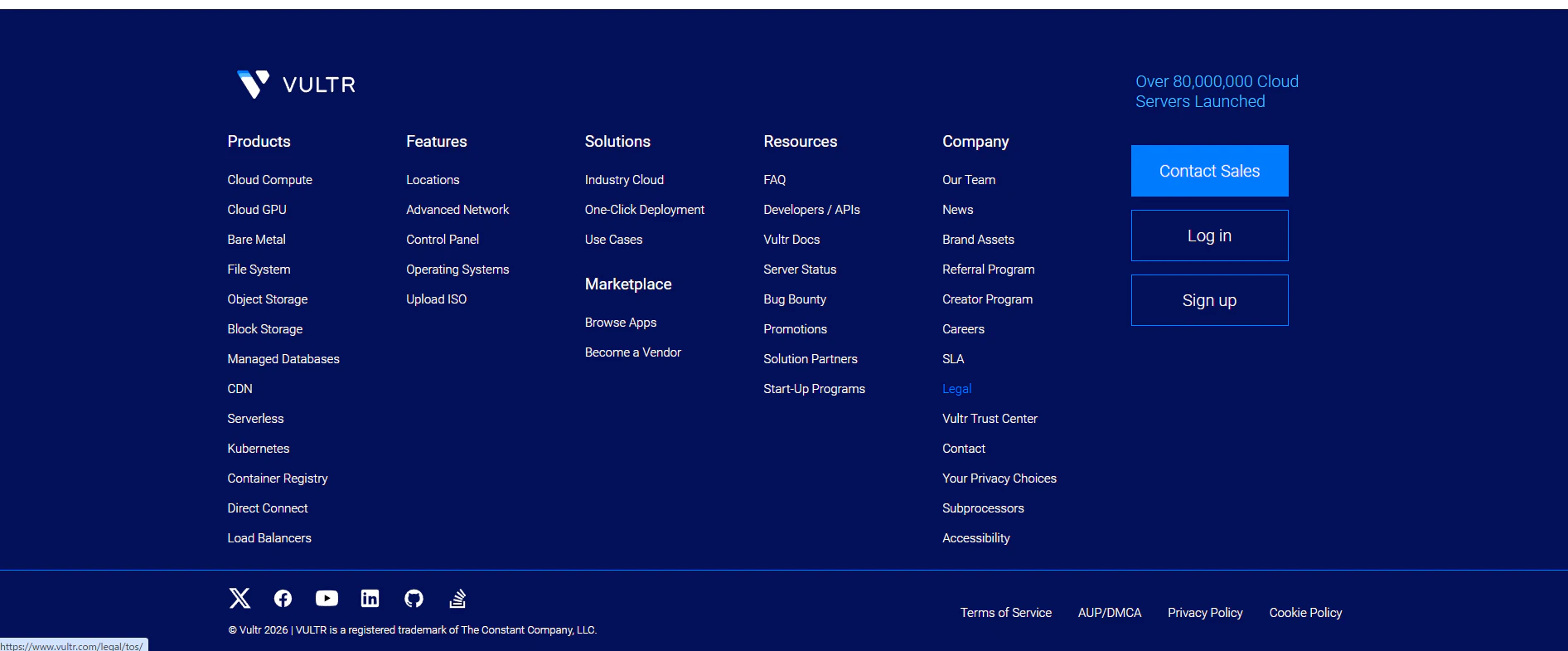The width and height of the screenshot is (1568, 651).
Task: Open Terms of Service in footer bar
Action: point(1006,613)
